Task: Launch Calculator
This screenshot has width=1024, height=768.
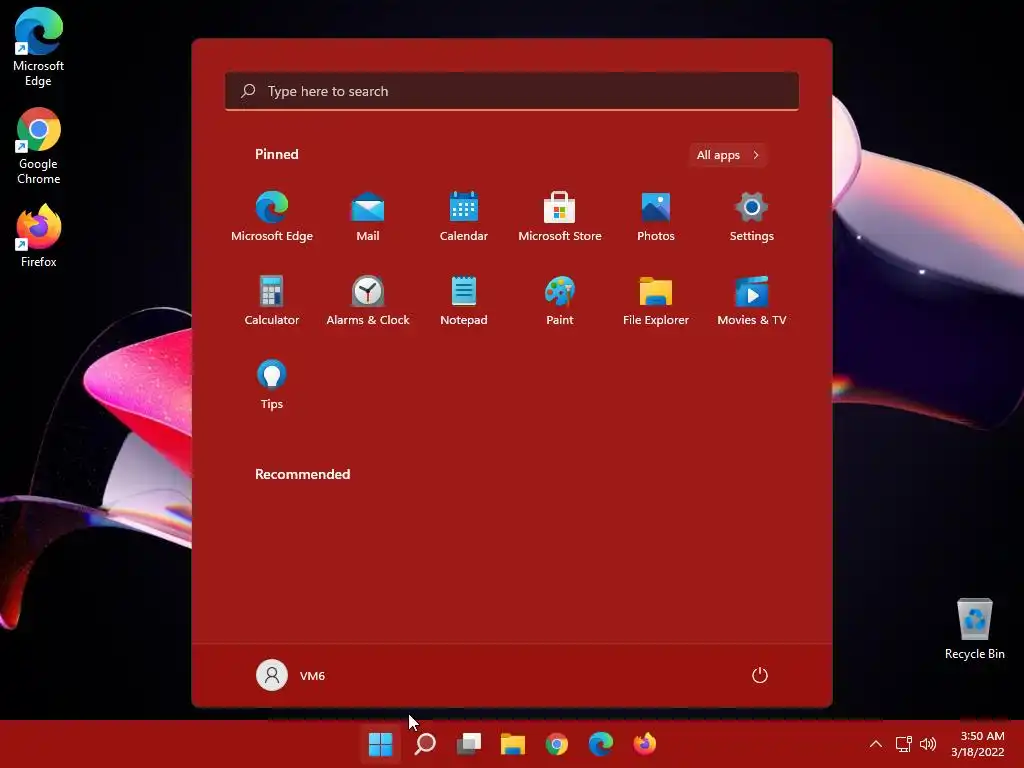Action: click(x=272, y=300)
